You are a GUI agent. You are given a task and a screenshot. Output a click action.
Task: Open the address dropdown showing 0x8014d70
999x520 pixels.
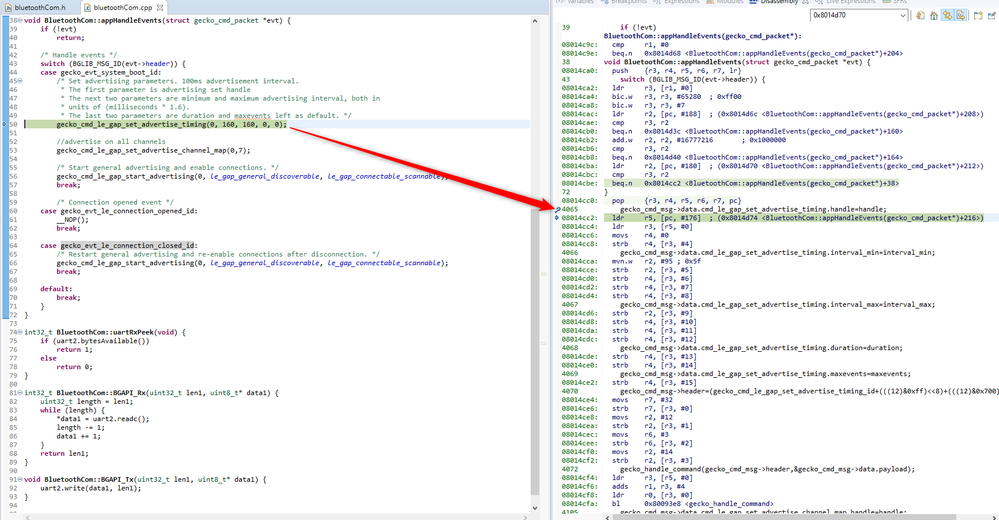tap(903, 15)
